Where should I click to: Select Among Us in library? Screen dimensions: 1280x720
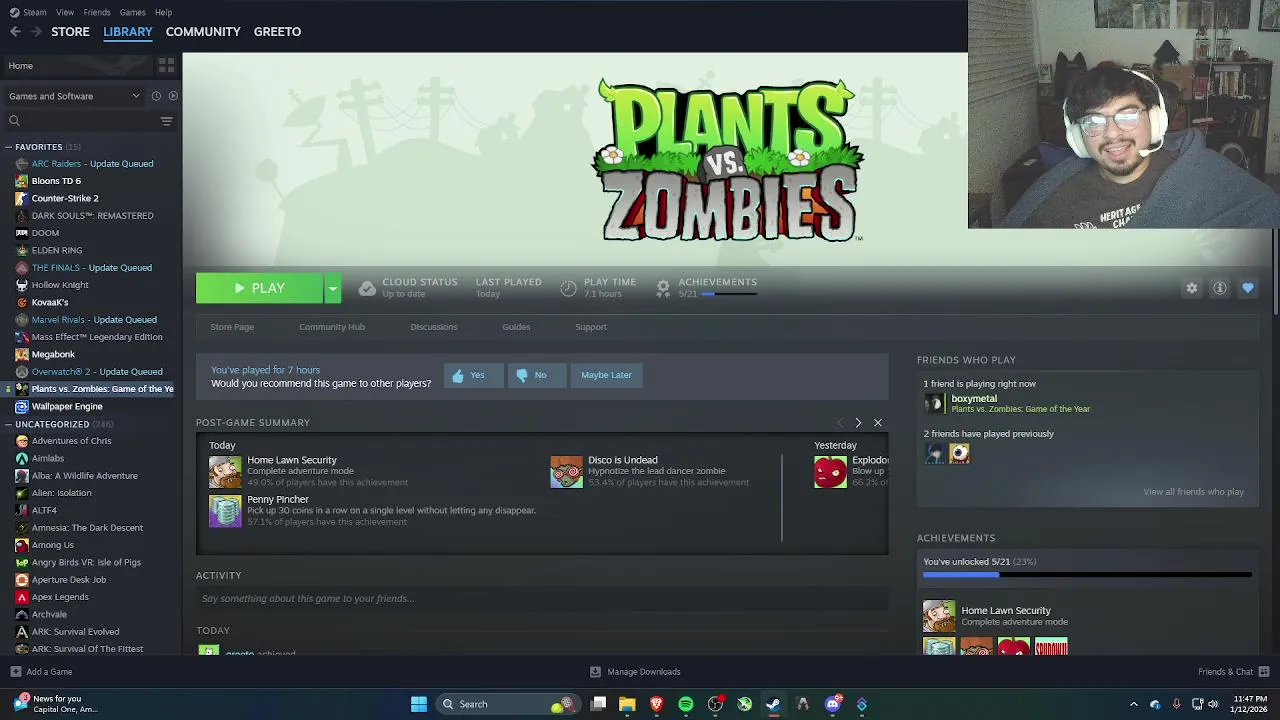click(x=52, y=545)
